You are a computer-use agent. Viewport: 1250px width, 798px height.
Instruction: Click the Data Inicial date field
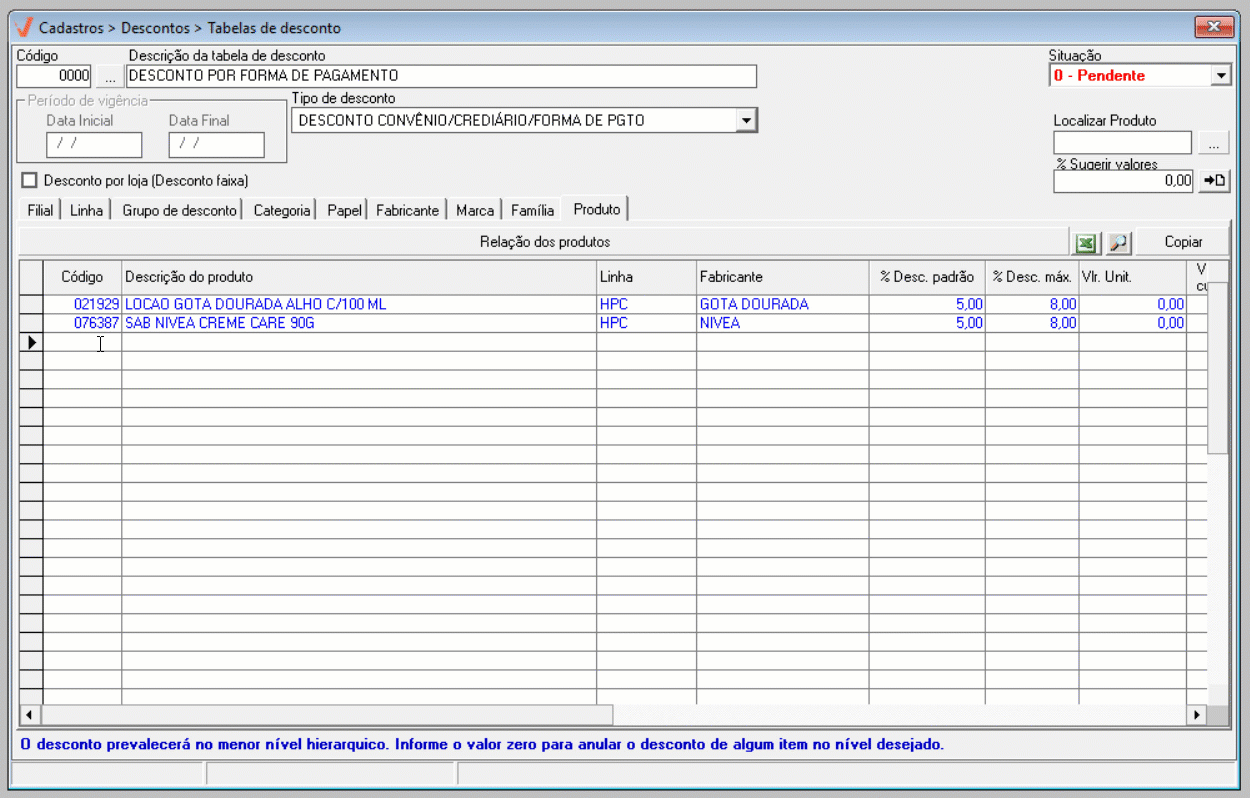click(x=94, y=145)
